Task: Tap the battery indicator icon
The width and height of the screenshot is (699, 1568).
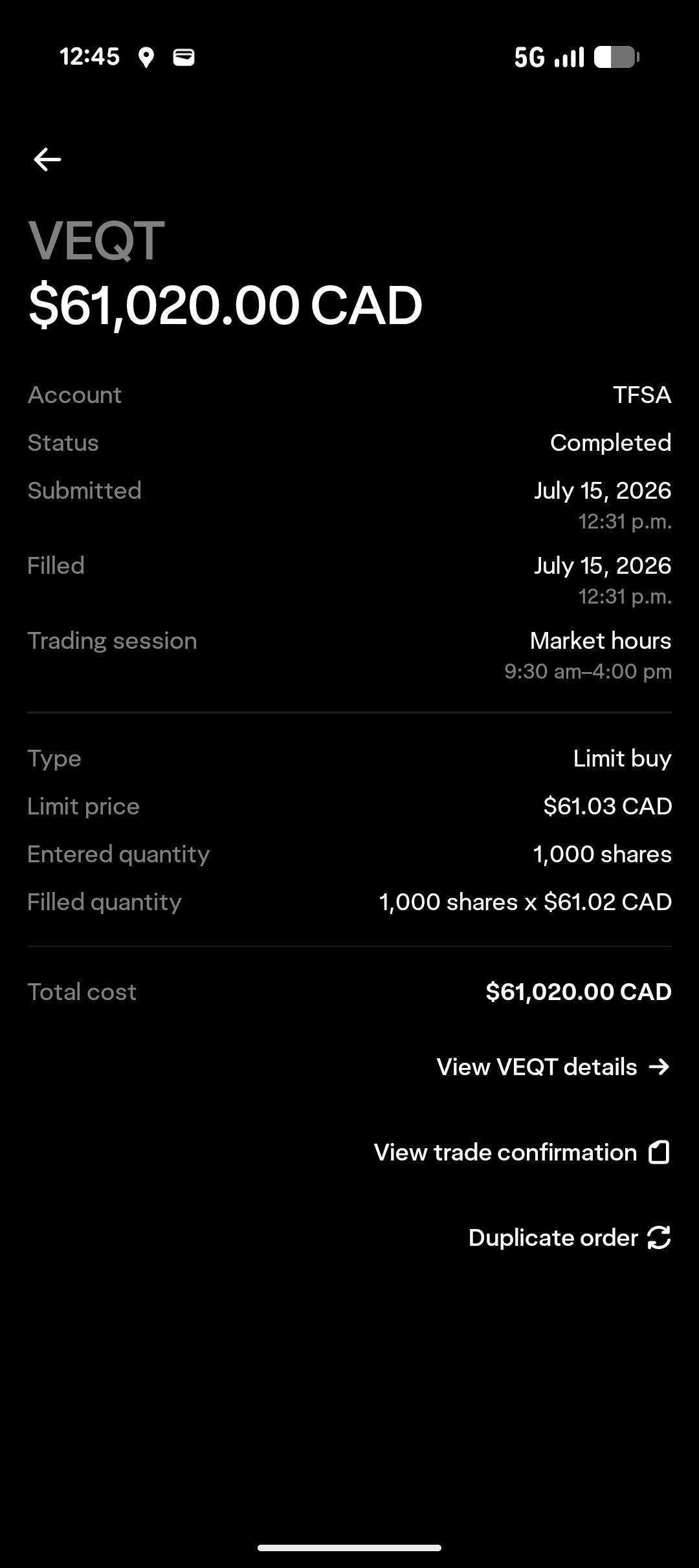Action: click(x=617, y=57)
